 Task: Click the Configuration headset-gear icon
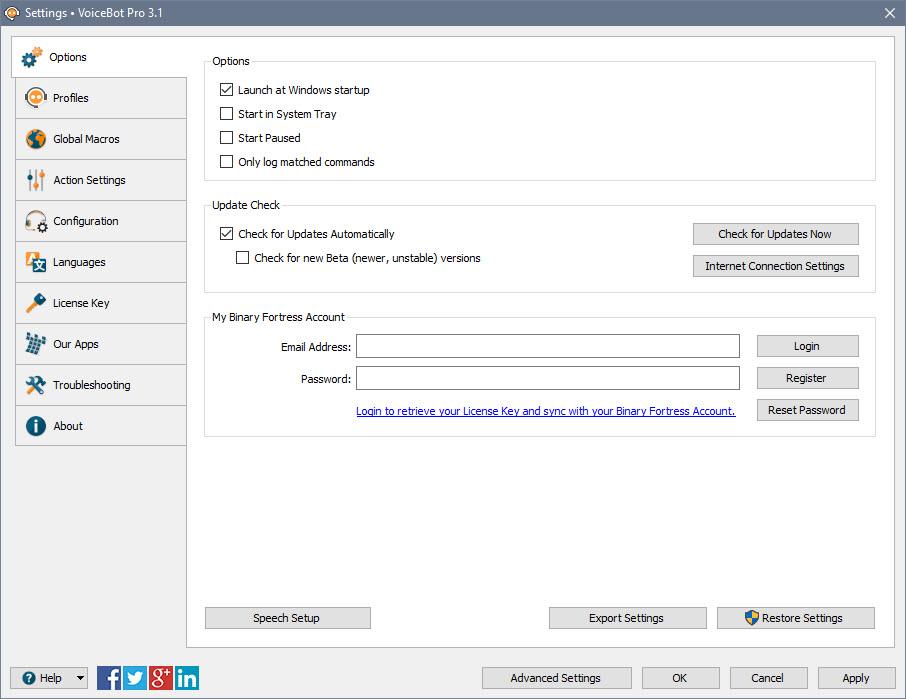36,221
